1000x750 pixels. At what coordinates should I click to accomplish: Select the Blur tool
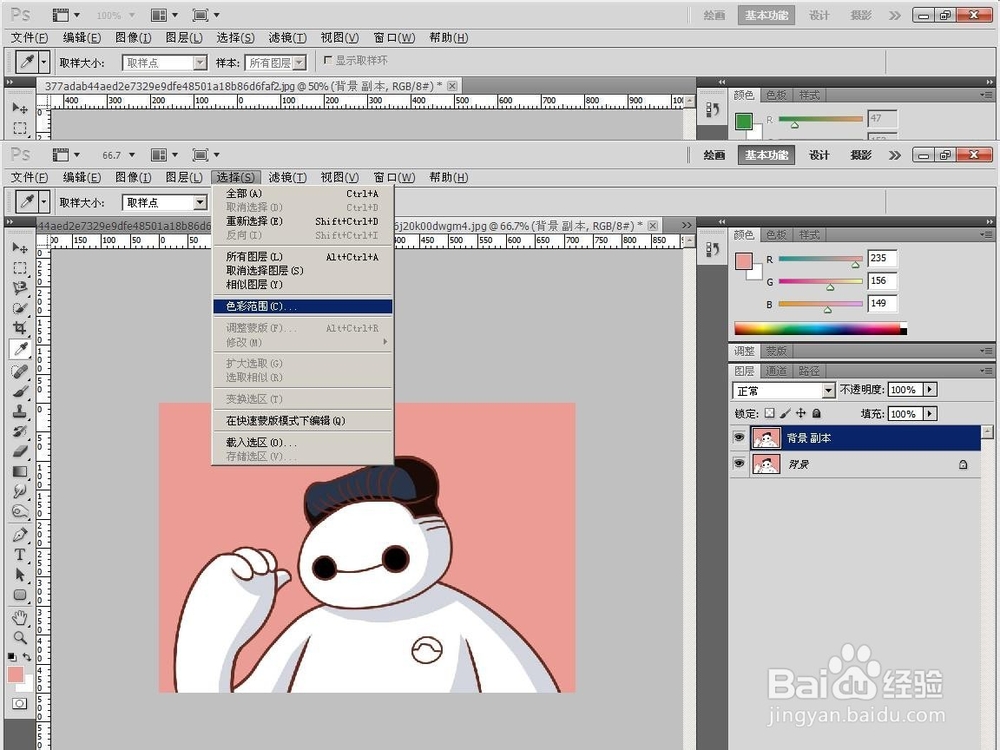point(20,492)
